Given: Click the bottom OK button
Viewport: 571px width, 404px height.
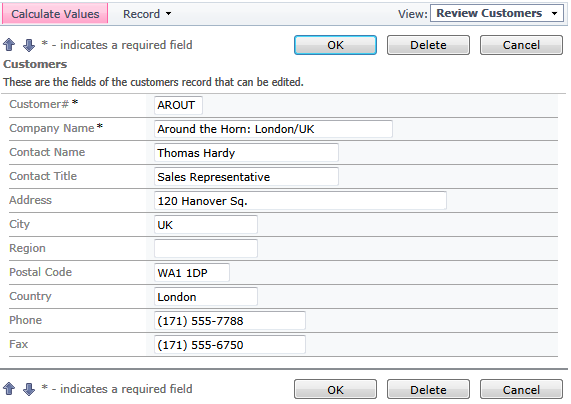Looking at the screenshot, I should 335,389.
